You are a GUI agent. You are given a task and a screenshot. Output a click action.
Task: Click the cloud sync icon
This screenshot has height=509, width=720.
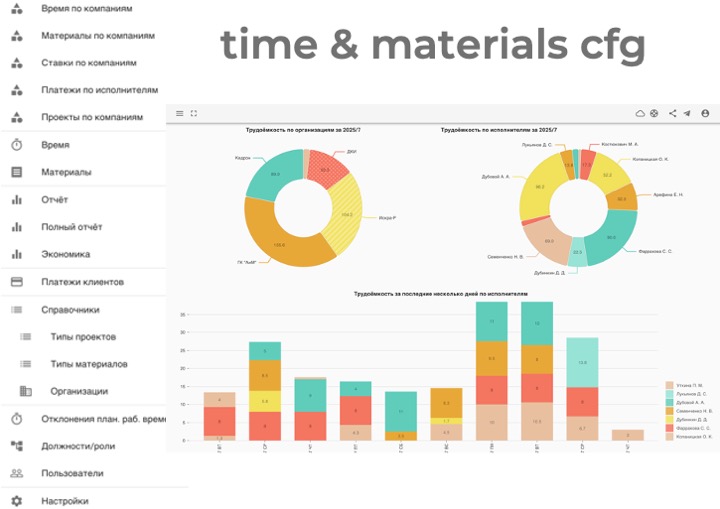[x=641, y=114]
